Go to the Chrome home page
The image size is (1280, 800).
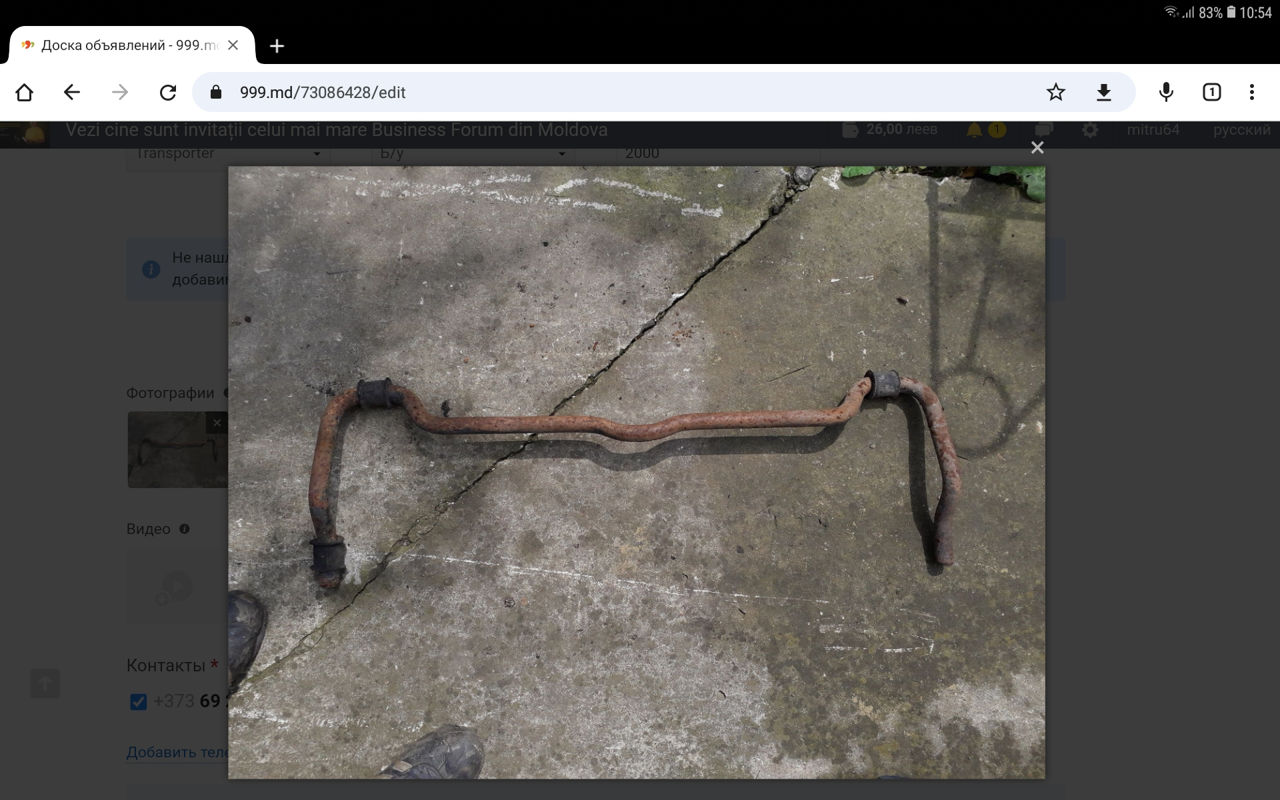(24, 92)
